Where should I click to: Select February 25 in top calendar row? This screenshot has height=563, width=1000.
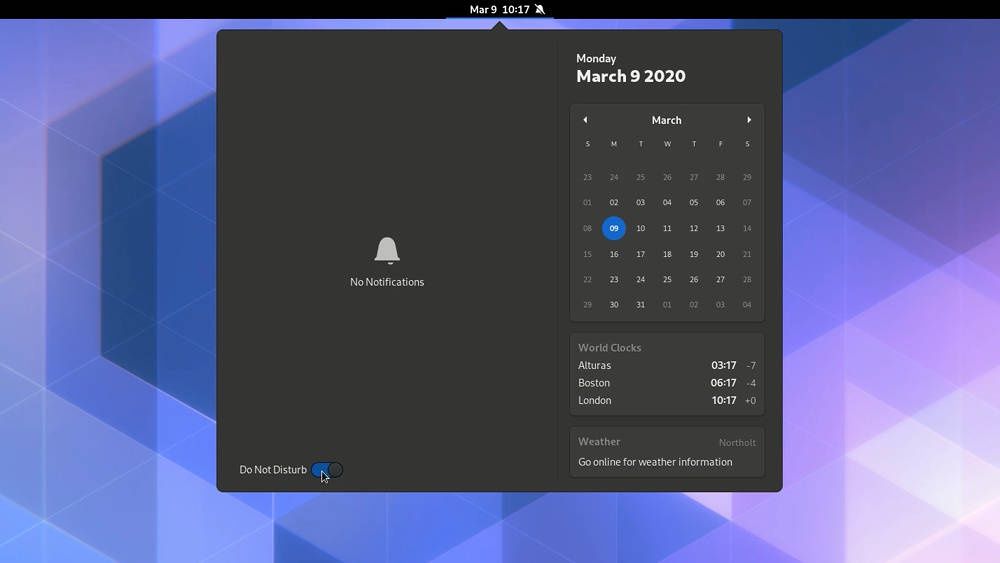pyautogui.click(x=640, y=177)
